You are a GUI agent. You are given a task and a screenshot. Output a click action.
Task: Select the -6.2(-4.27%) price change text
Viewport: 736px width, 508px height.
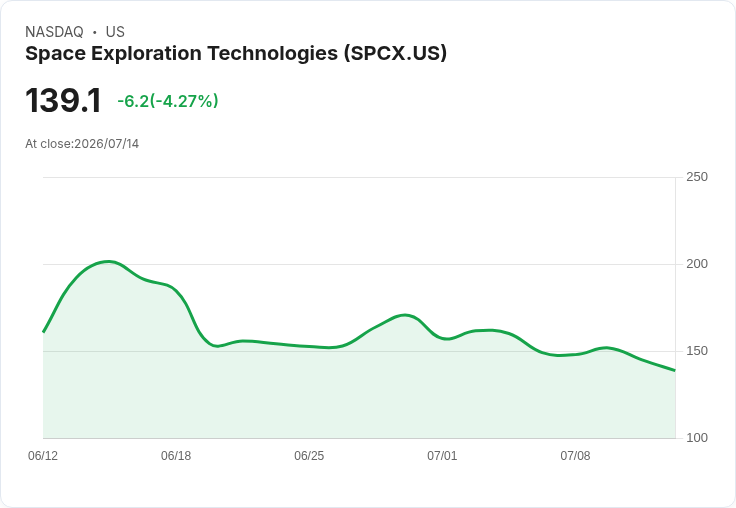point(168,101)
